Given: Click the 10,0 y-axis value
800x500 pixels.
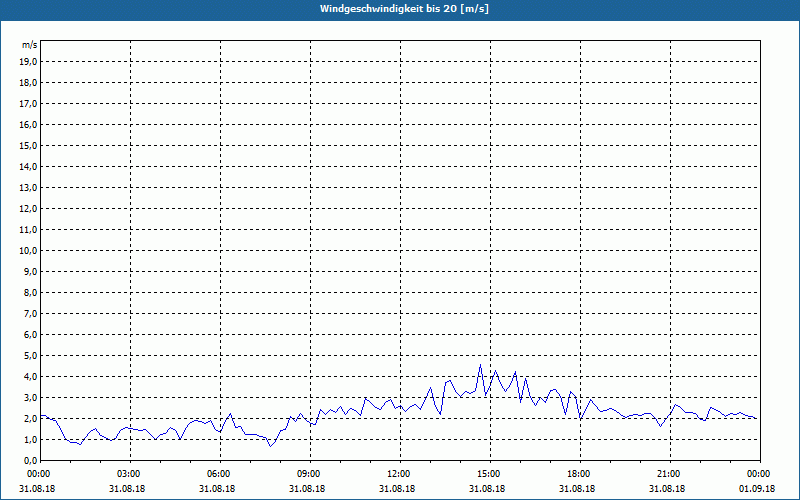Looking at the screenshot, I should 28,251.
